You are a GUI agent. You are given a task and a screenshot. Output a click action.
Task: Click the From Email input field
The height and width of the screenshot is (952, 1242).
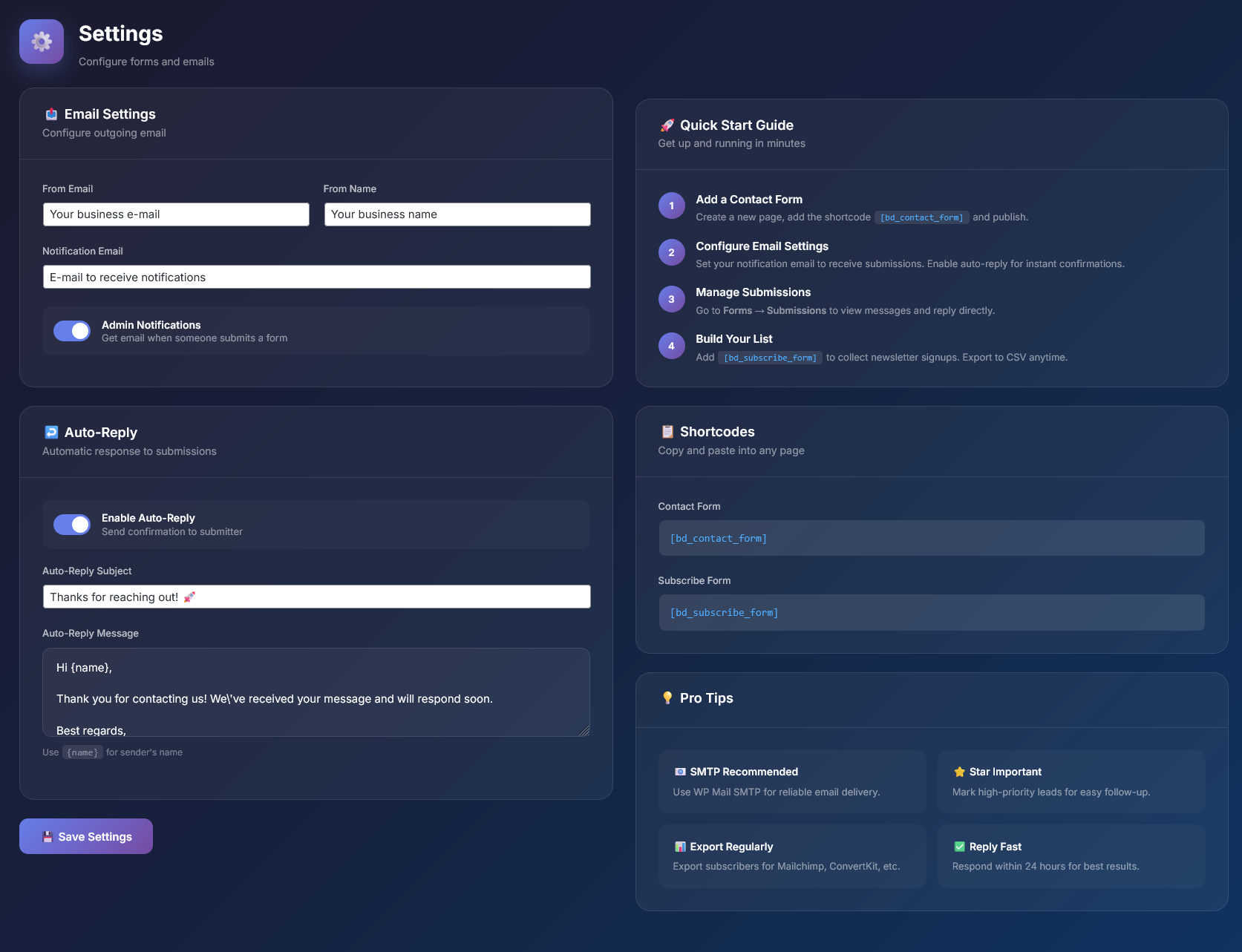[176, 214]
